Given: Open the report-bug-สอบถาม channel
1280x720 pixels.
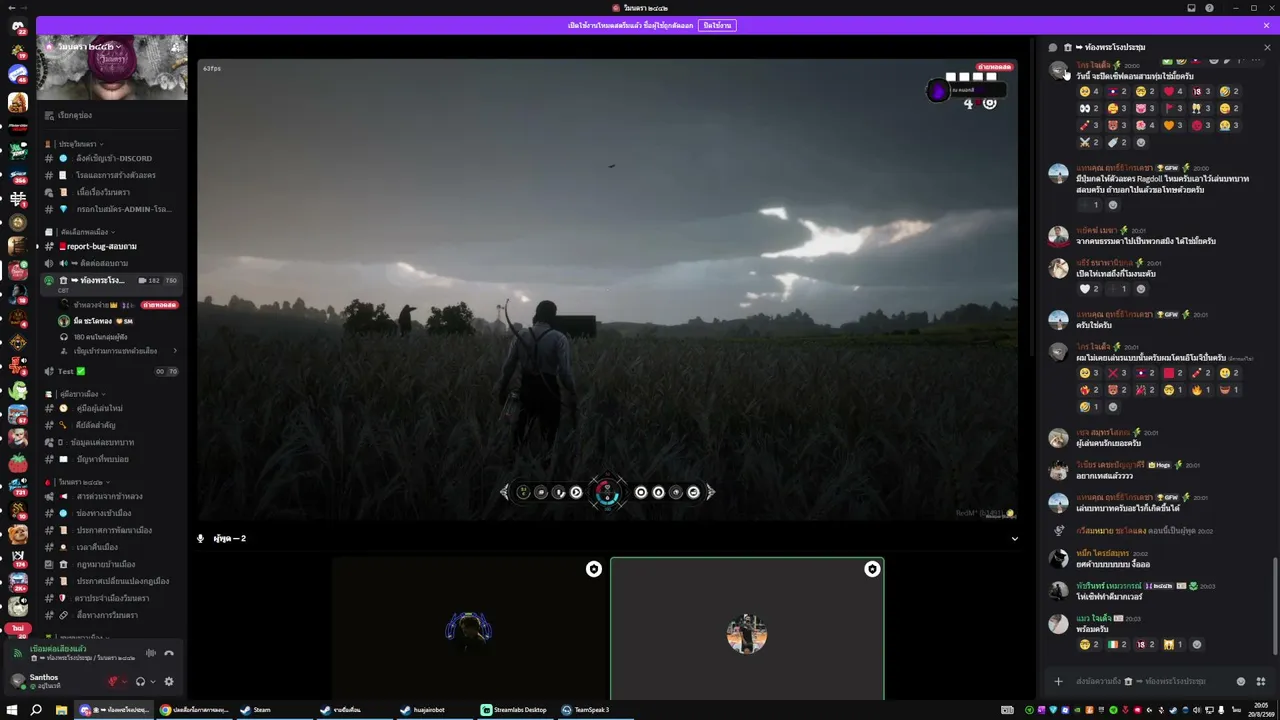Looking at the screenshot, I should point(112,246).
